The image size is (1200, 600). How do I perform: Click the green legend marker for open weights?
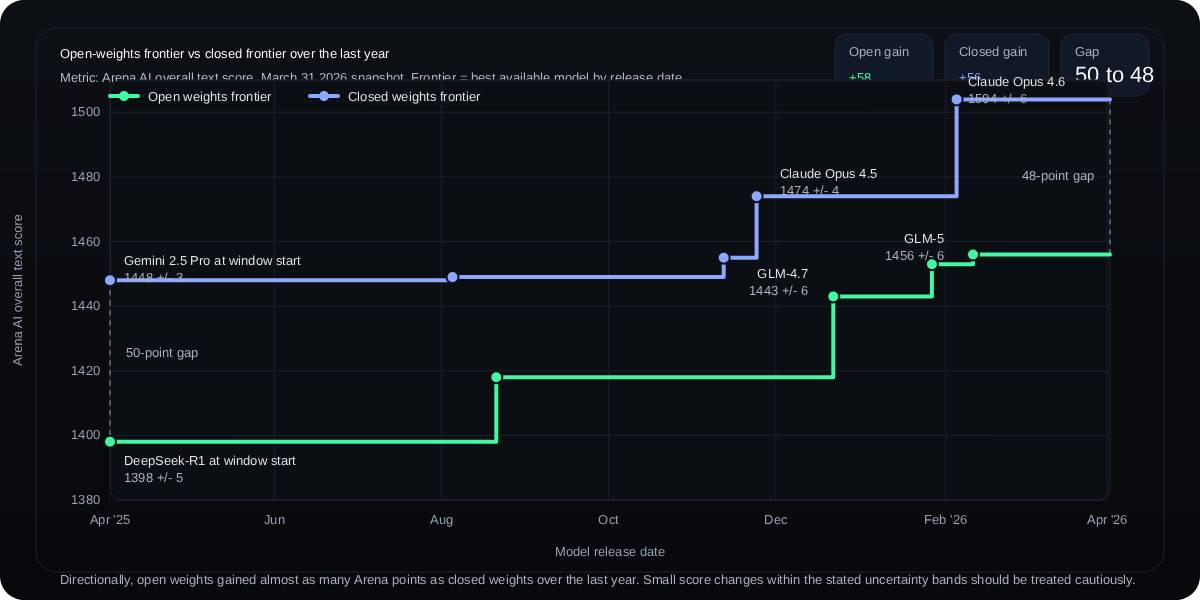123,97
